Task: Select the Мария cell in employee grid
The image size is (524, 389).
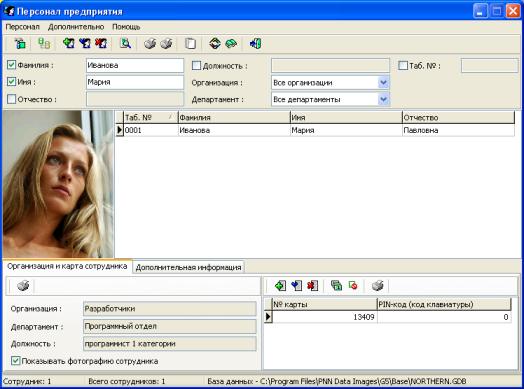Action: point(346,130)
